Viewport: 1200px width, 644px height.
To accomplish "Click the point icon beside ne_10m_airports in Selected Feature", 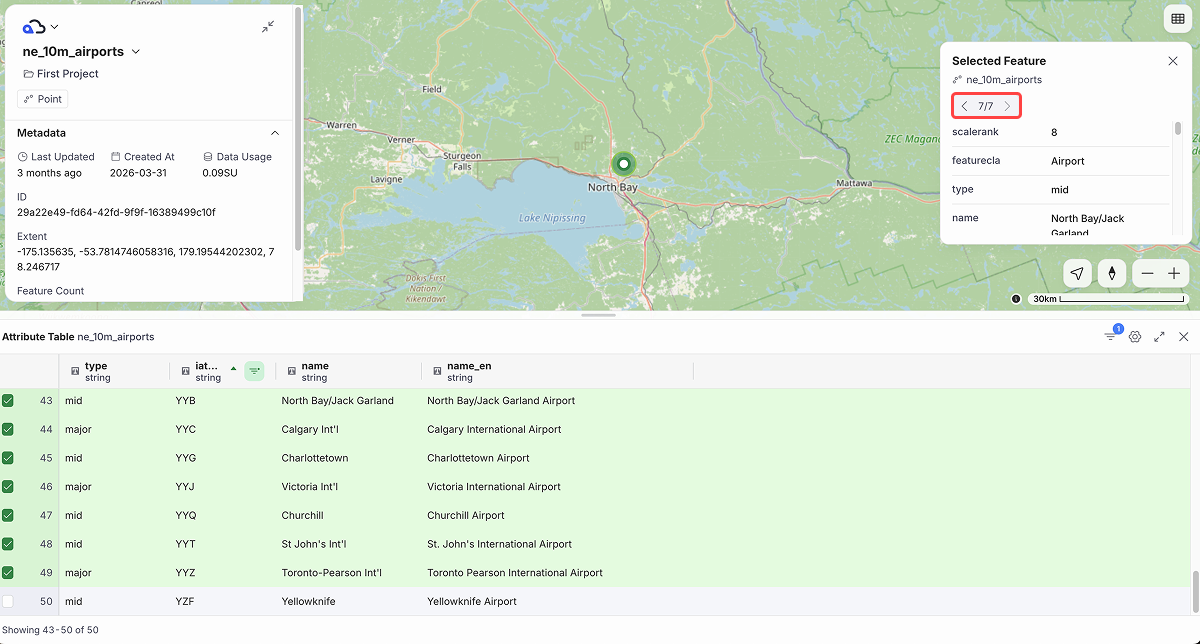I will 957,80.
